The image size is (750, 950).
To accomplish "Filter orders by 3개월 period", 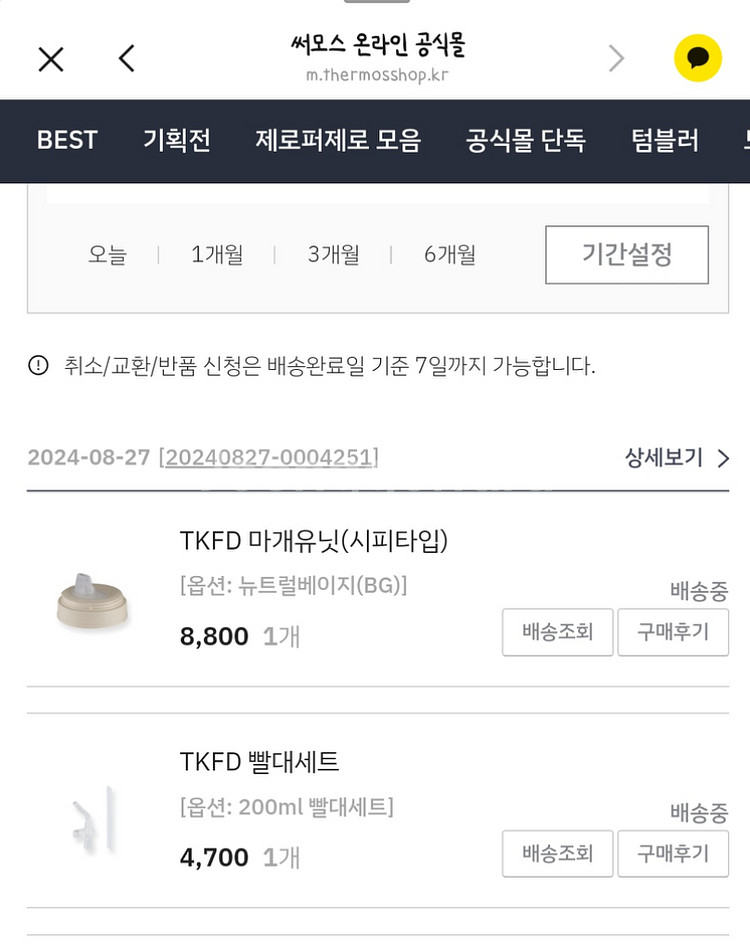I will (333, 254).
